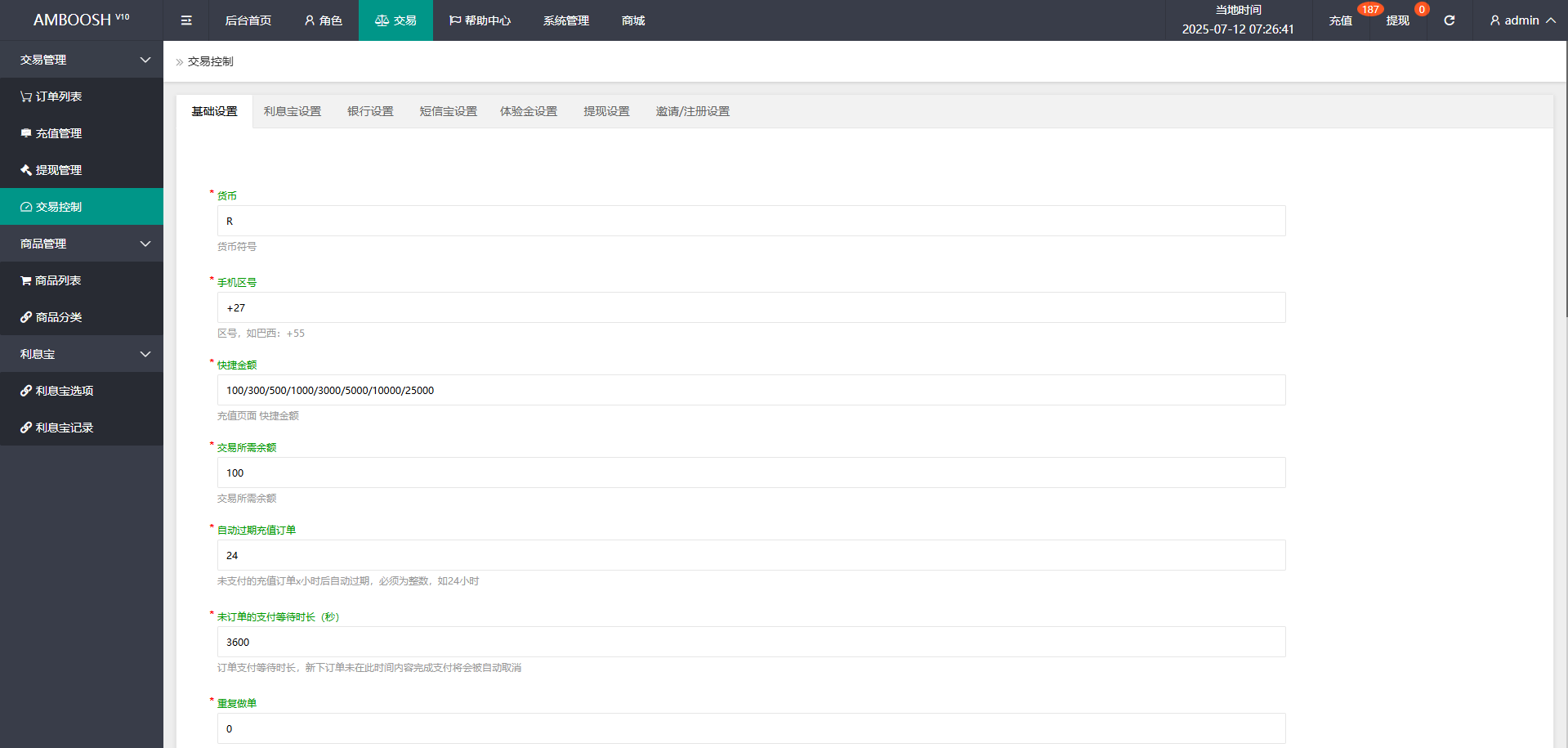Click the 交易控制 breadcrumb text
Image resolution: width=1568 pixels, height=748 pixels.
pyautogui.click(x=211, y=61)
